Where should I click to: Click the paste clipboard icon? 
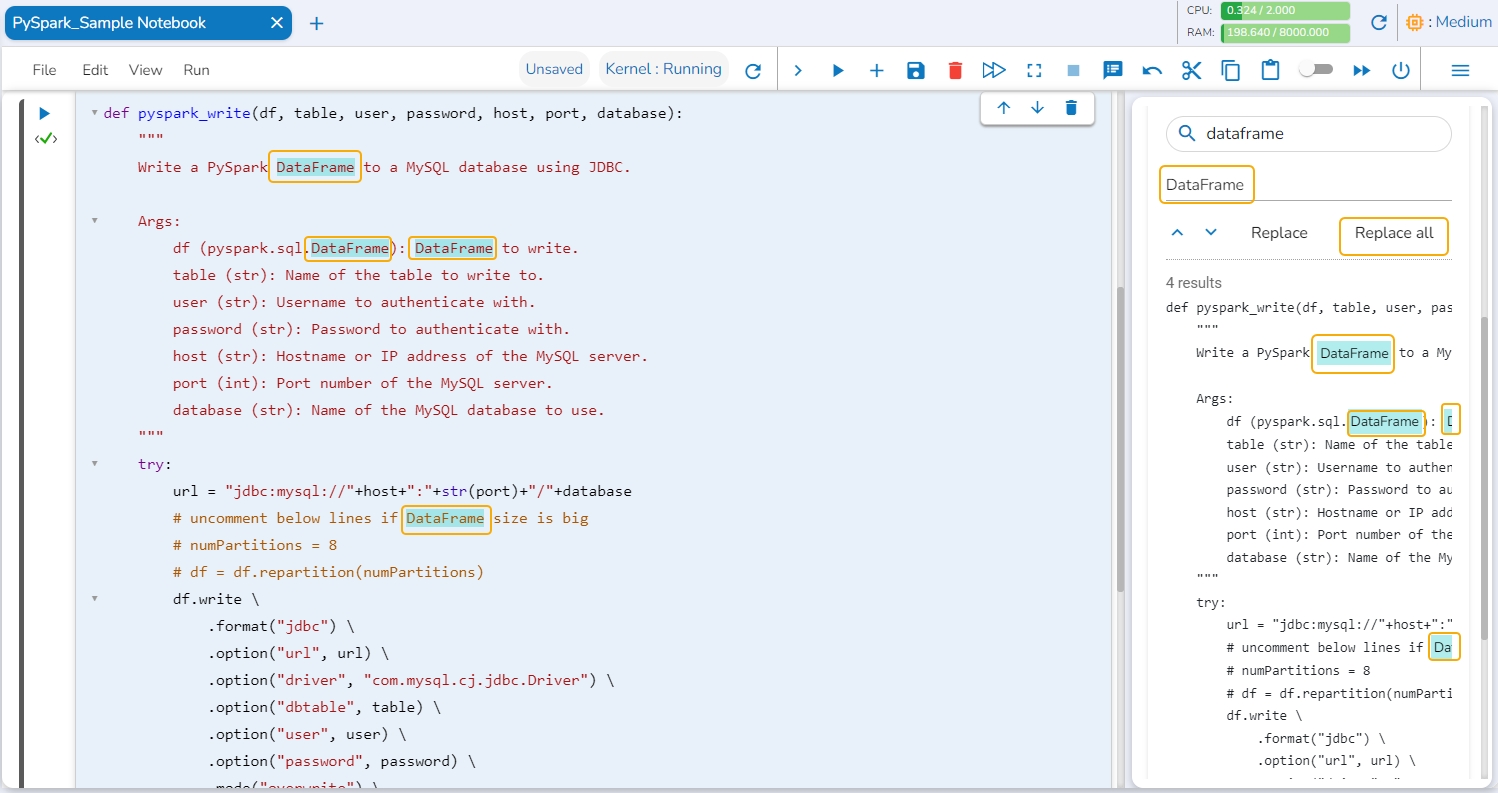point(1270,70)
